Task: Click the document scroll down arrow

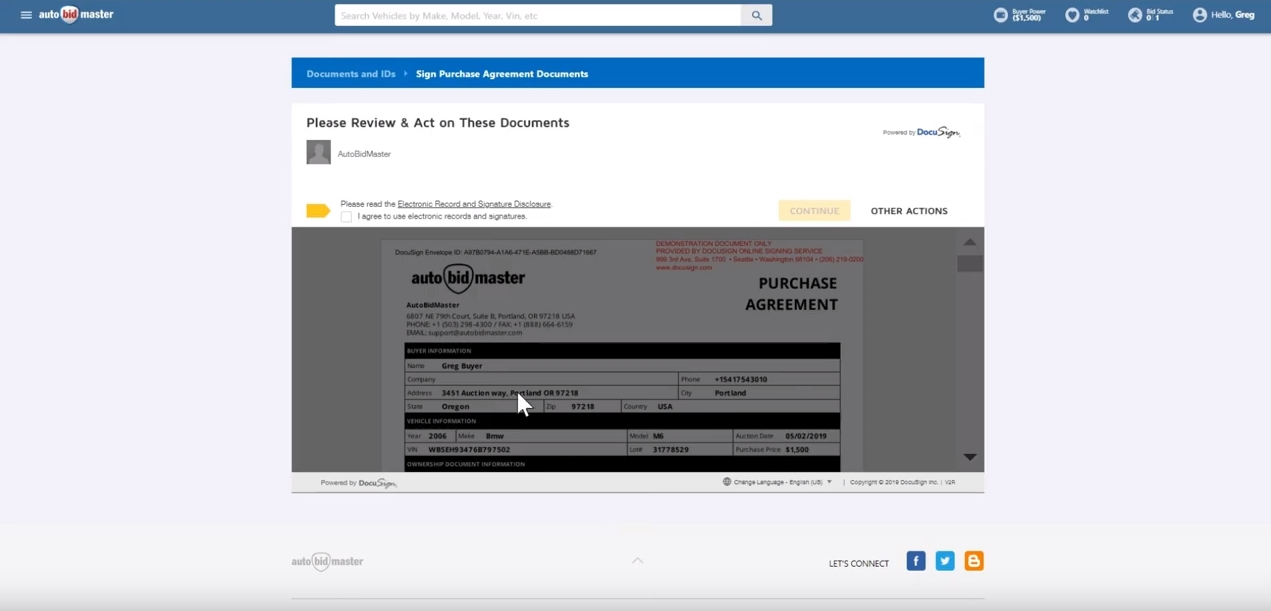Action: (969, 457)
